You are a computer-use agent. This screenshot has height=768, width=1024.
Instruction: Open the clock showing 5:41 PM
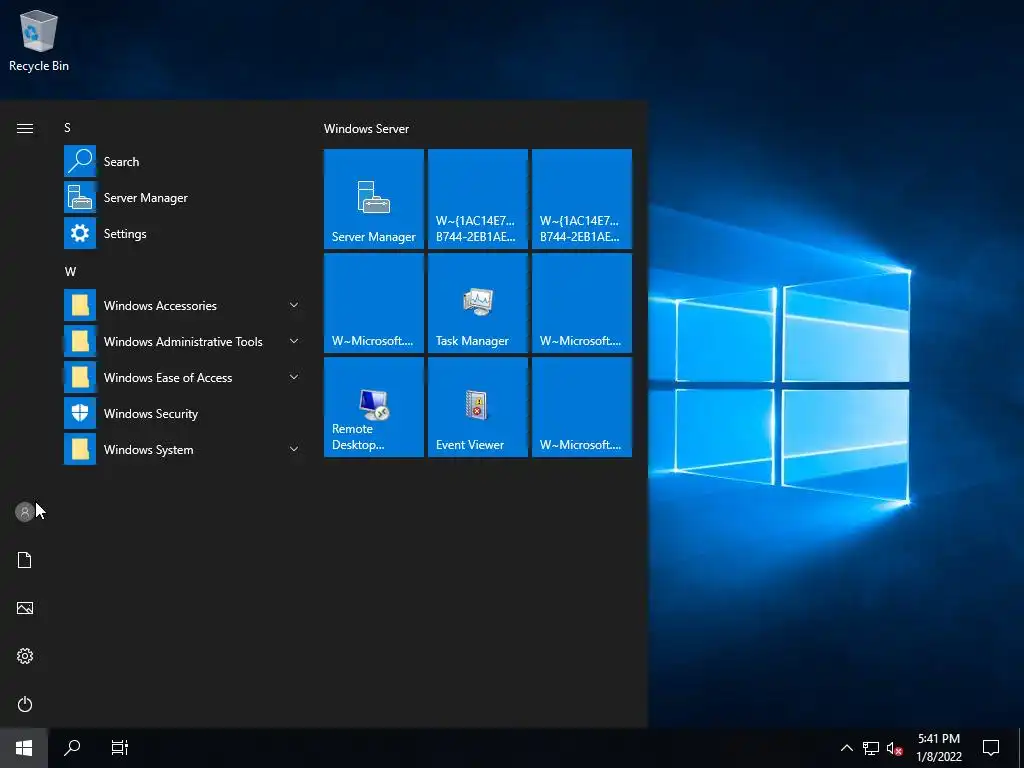coord(939,748)
